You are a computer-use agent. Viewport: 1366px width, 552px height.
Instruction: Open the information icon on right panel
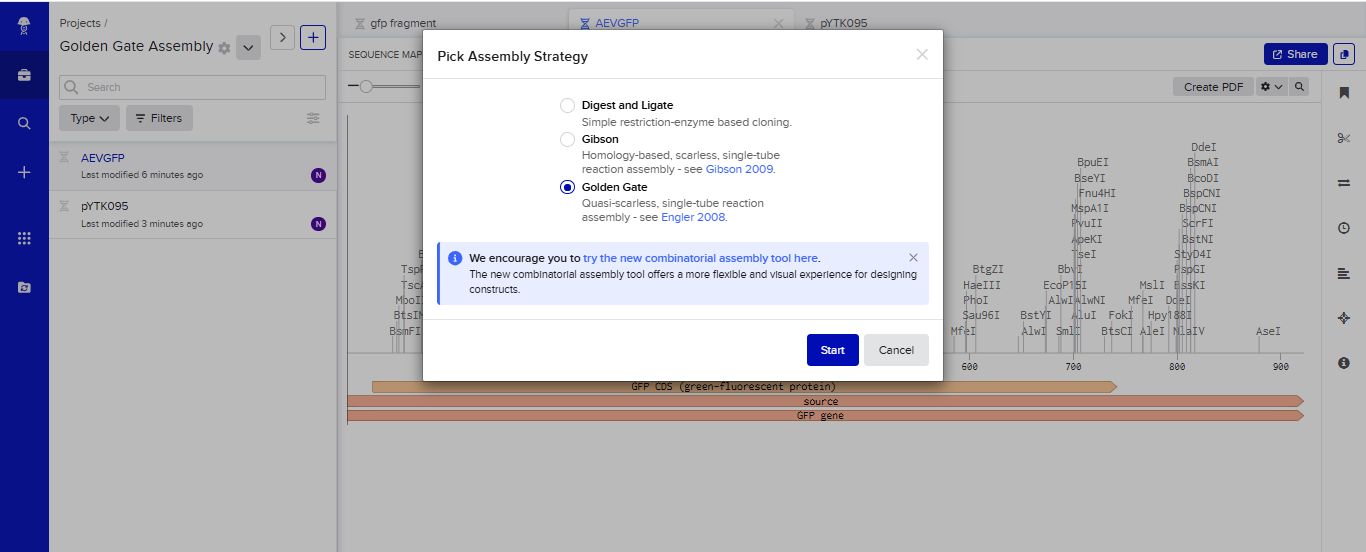coord(1343,363)
